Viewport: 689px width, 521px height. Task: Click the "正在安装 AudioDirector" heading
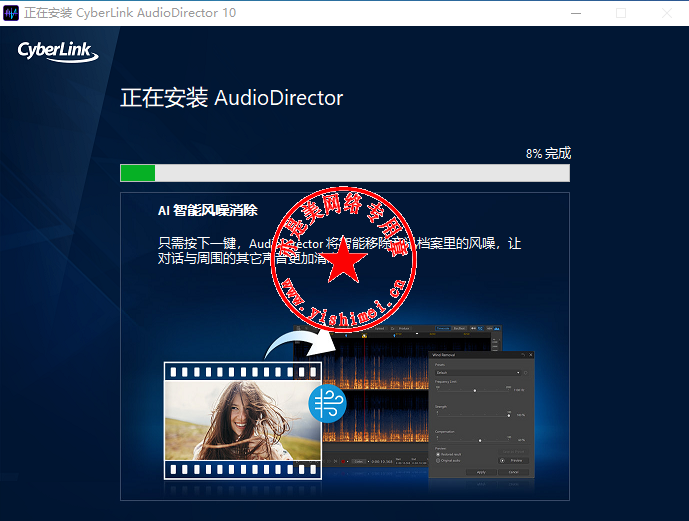pyautogui.click(x=232, y=98)
